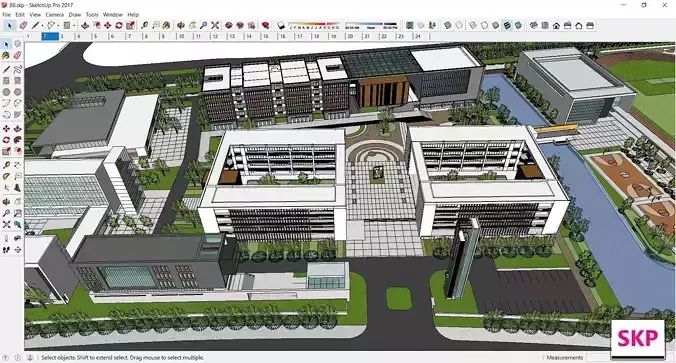Click the Make Component icon in the left palette
Viewport: 676px width, 363px height.
[17, 44]
